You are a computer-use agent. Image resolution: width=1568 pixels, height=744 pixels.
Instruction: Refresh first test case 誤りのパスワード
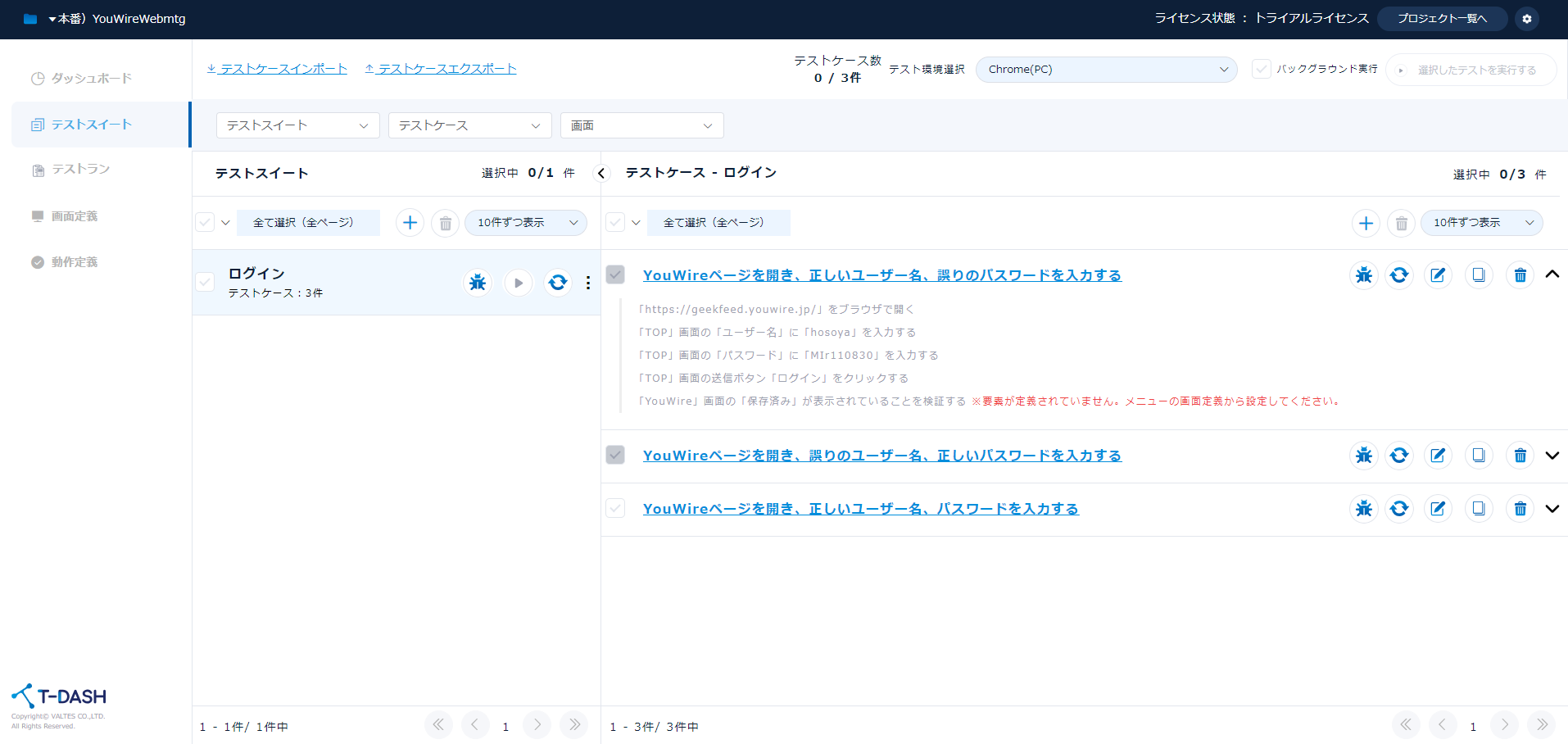click(1399, 275)
